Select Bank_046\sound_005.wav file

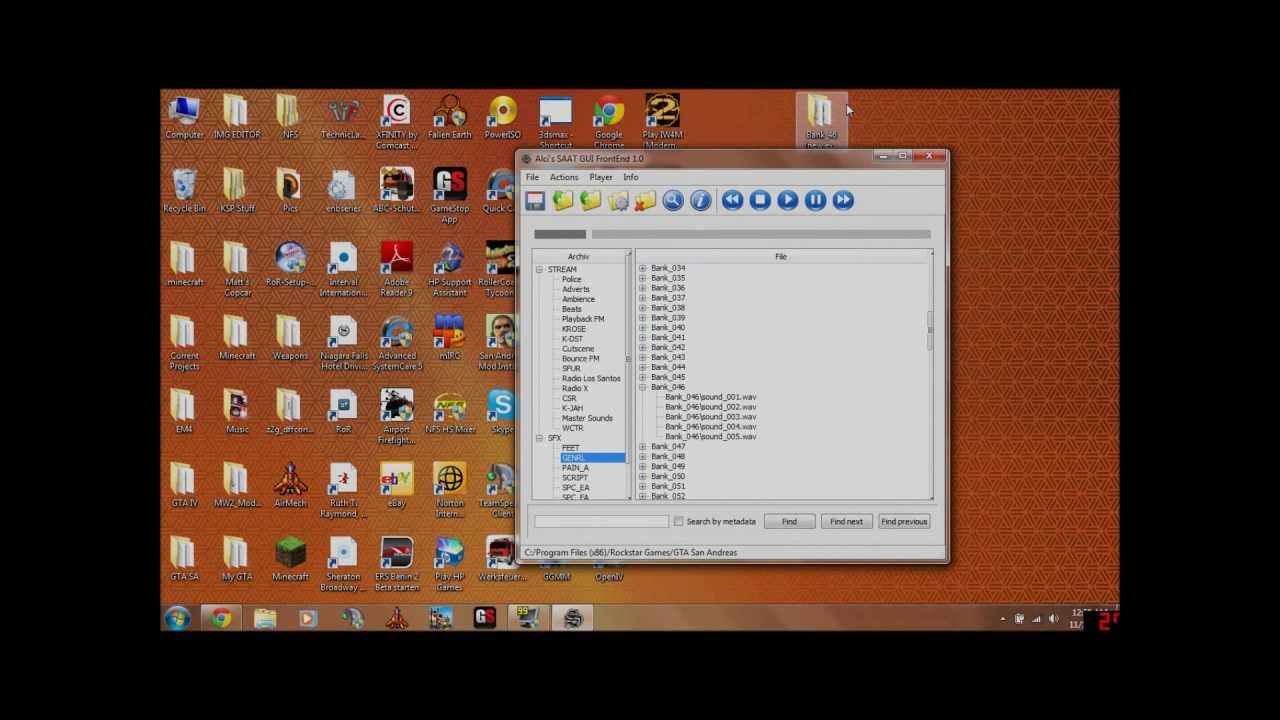711,437
